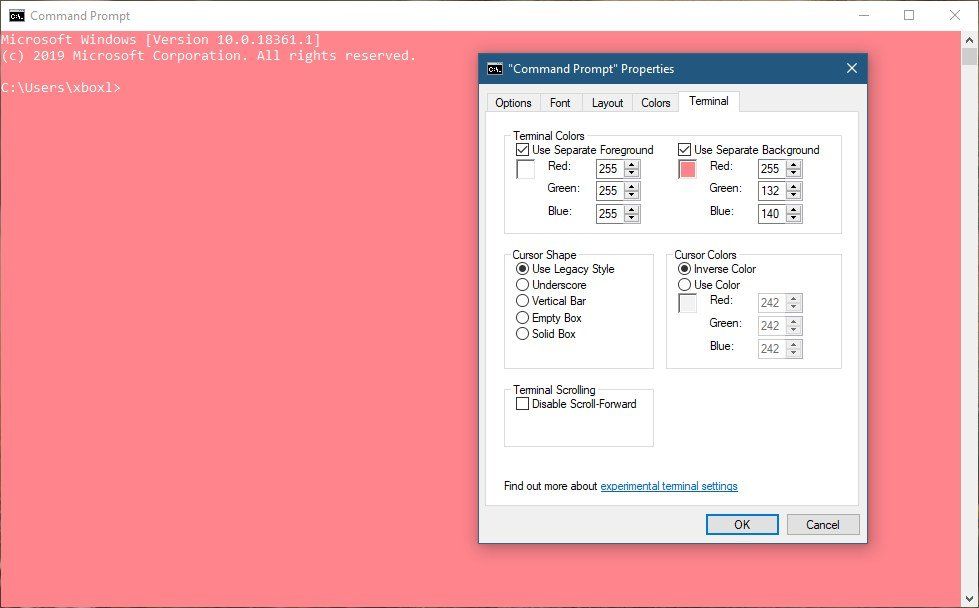This screenshot has width=979, height=608.
Task: Dismiss dialog with Cancel button
Action: [822, 524]
